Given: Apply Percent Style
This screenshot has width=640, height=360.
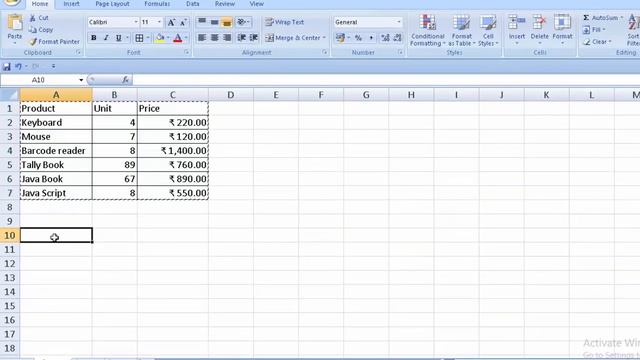Looking at the screenshot, I should (358, 38).
